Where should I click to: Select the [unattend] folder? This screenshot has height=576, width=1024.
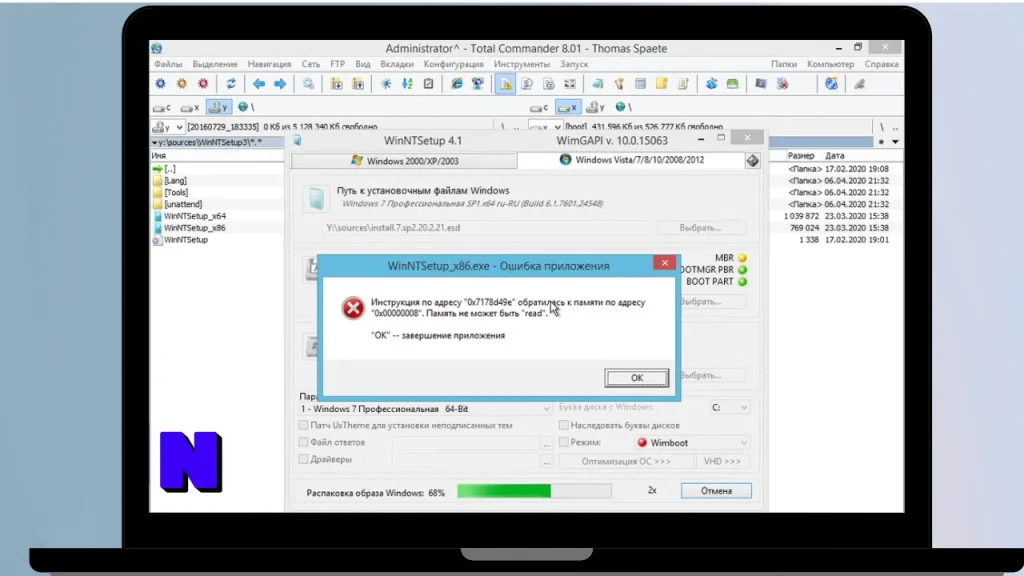click(x=183, y=204)
